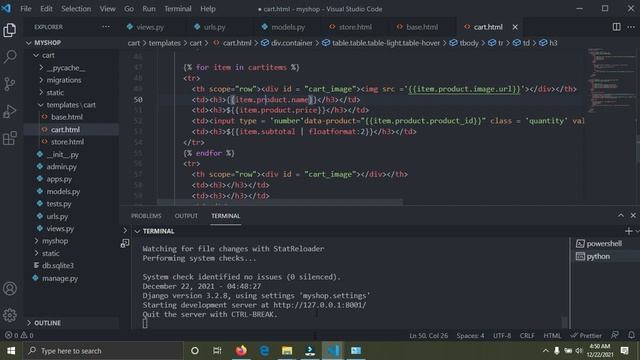Open File Explorer from the taskbar
The height and width of the screenshot is (360, 640).
point(287,351)
